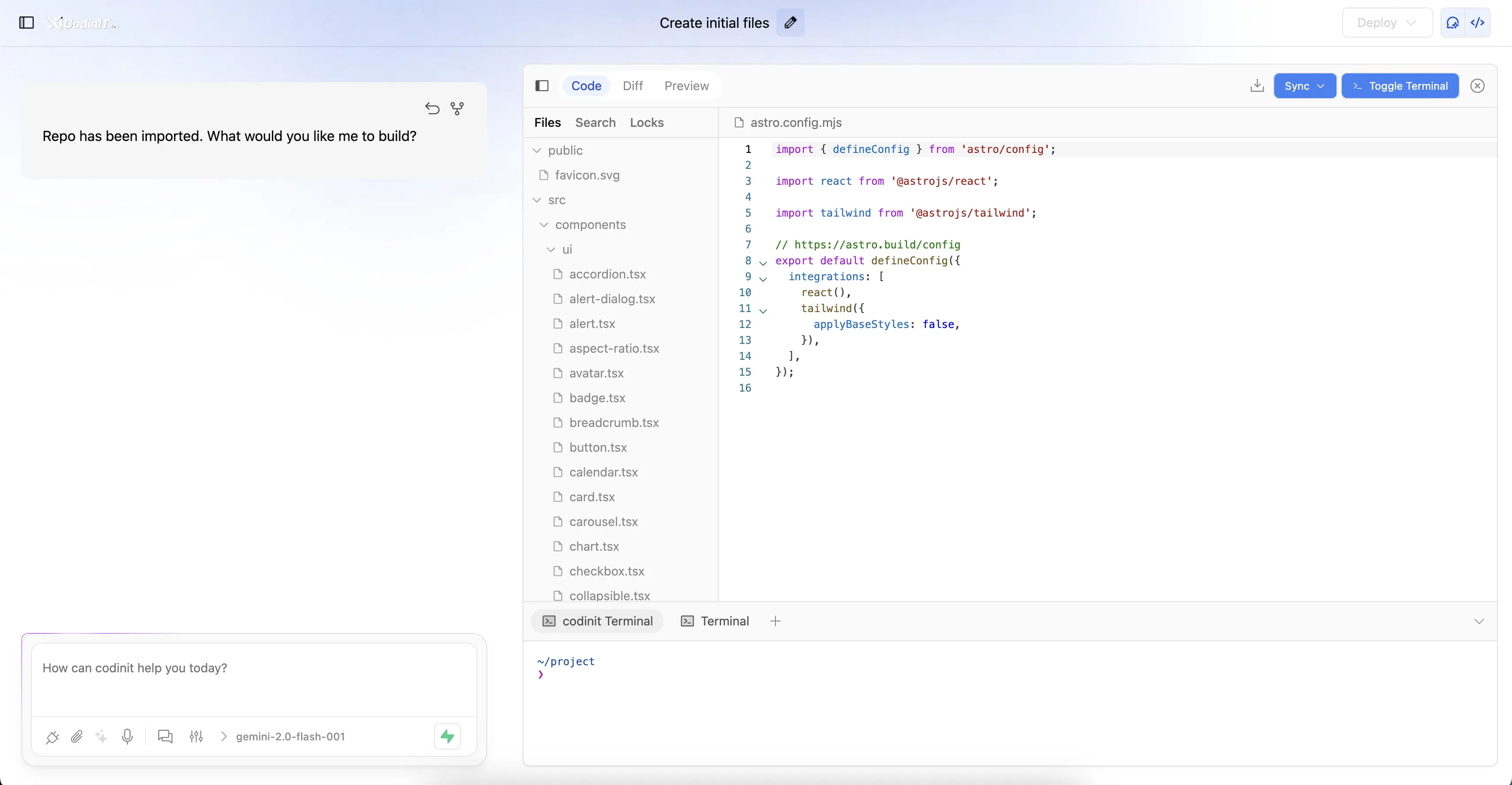The image size is (1512, 785).
Task: Open the attachment paperclip icon
Action: point(76,737)
